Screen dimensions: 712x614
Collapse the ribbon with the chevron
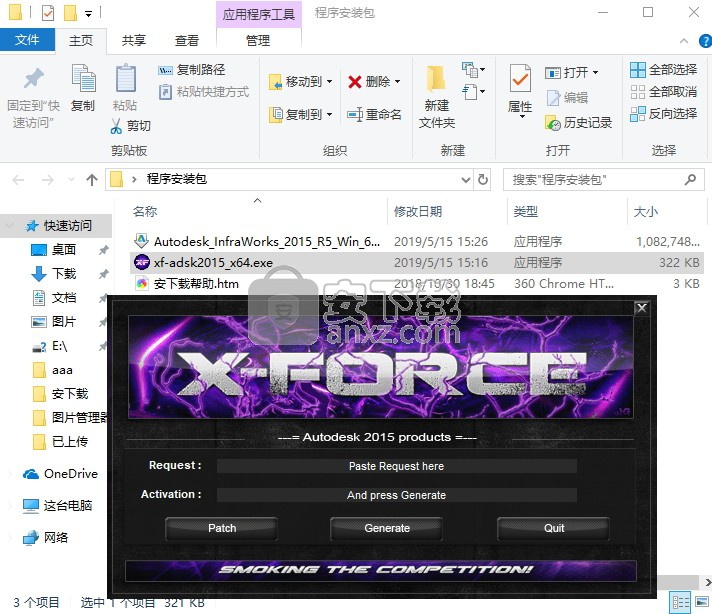point(683,41)
